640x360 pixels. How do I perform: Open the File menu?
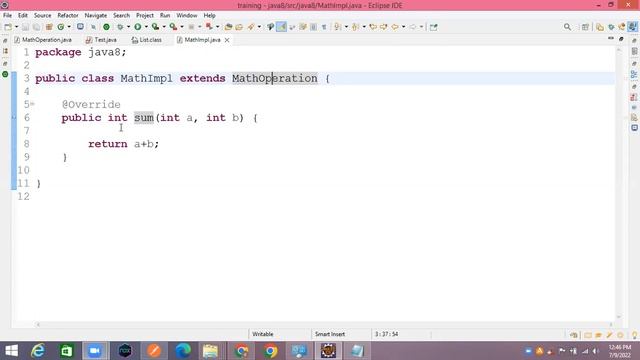[x=7, y=15]
